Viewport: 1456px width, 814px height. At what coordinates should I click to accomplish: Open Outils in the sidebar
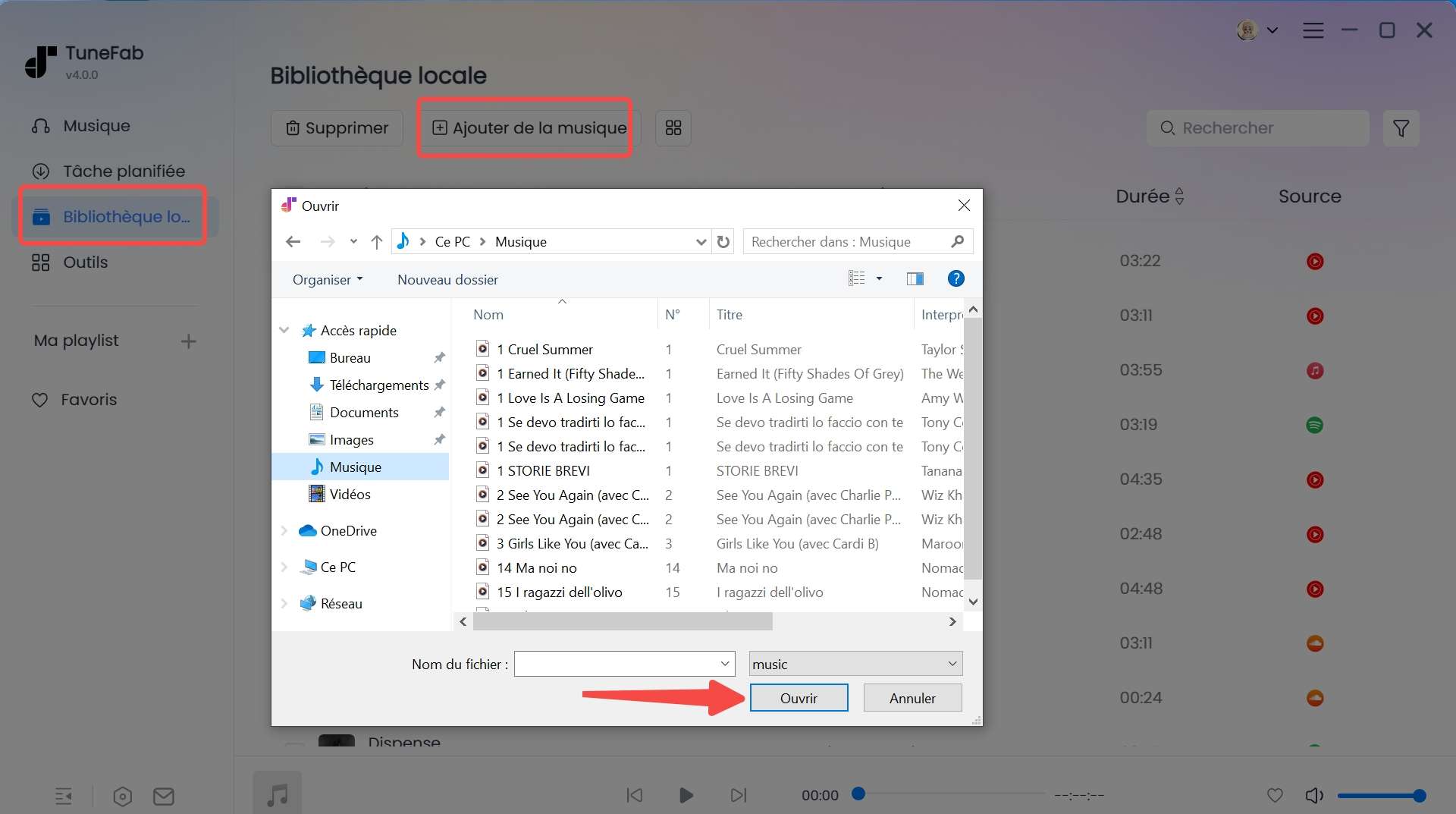(x=85, y=262)
